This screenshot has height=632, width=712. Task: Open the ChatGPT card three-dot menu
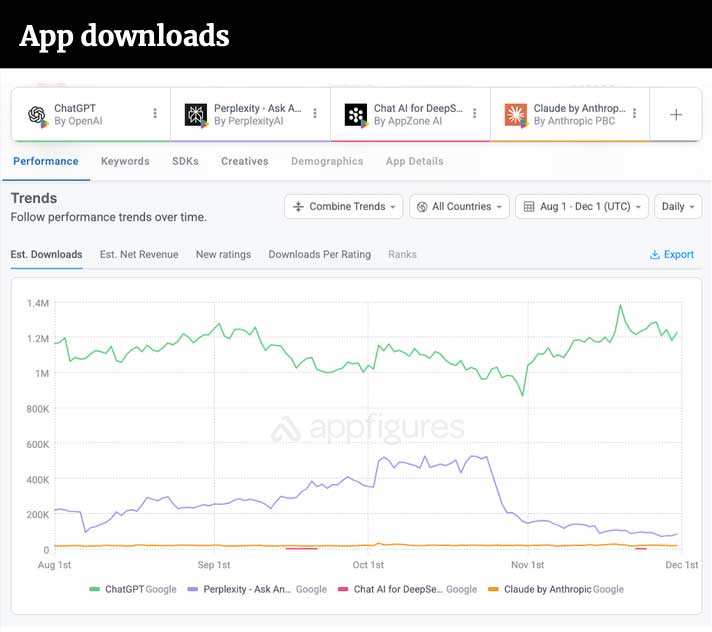tap(155, 113)
